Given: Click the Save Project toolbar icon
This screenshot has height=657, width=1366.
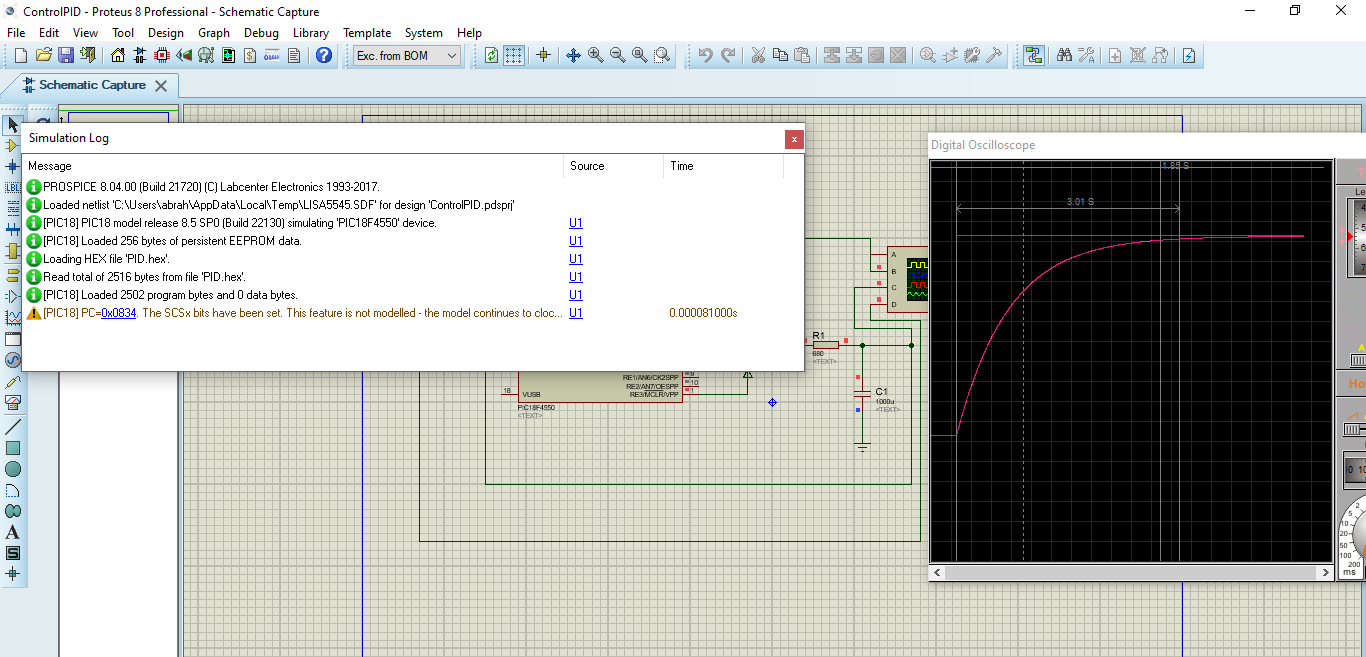Looking at the screenshot, I should click(x=66, y=56).
